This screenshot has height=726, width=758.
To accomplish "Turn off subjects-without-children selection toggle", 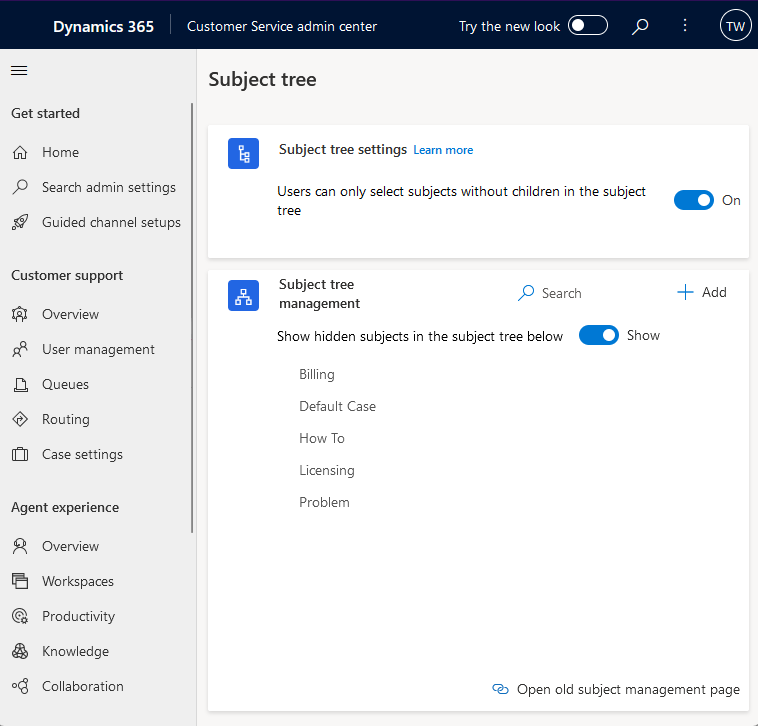I will (694, 200).
